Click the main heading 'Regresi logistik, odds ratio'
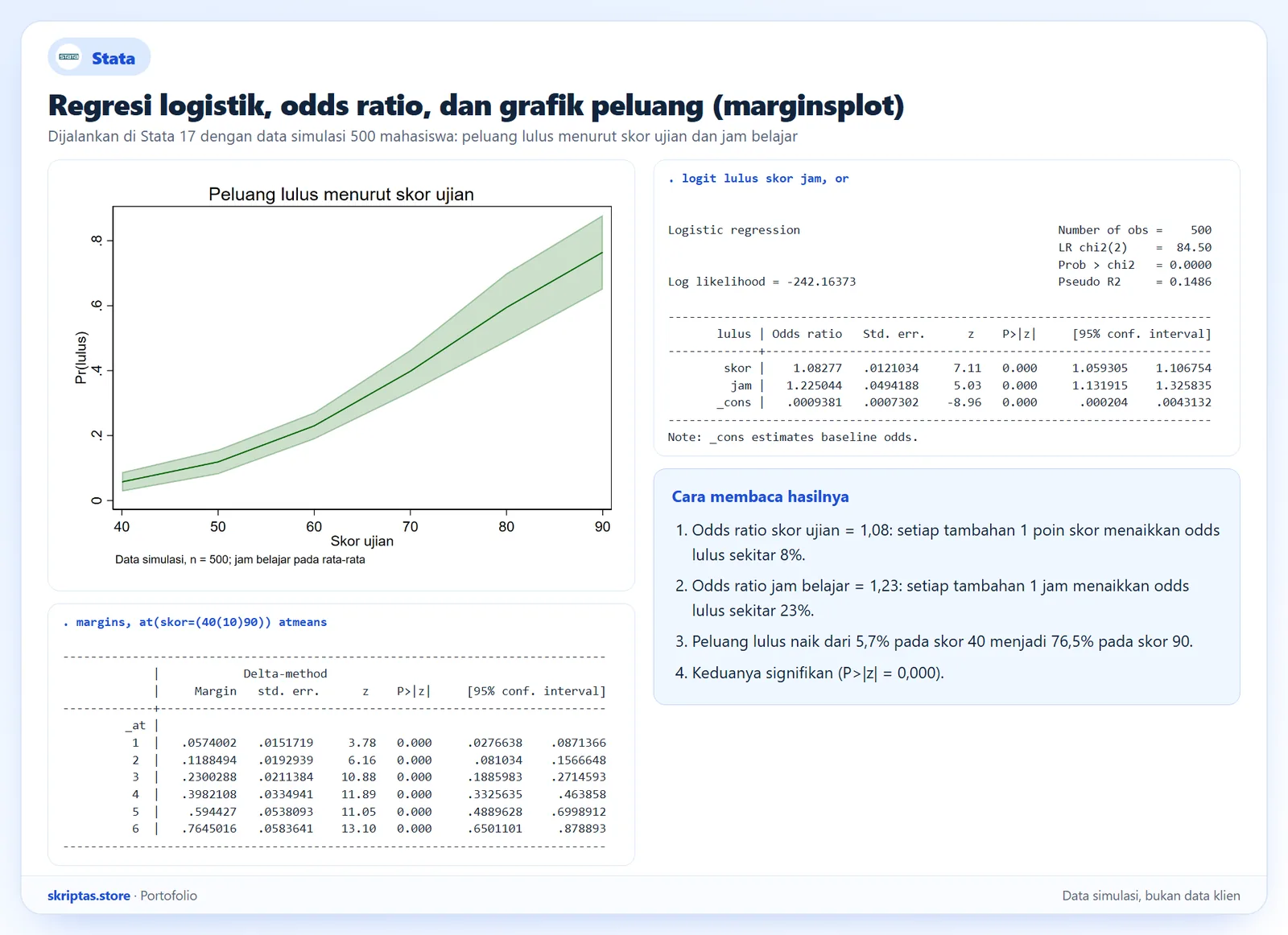 coord(476,105)
